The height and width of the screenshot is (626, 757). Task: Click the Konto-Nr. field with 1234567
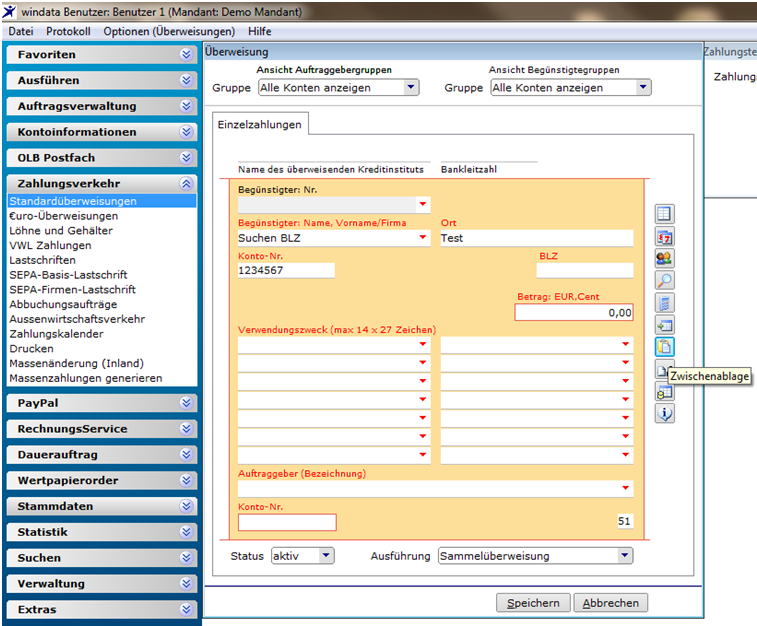[286, 270]
